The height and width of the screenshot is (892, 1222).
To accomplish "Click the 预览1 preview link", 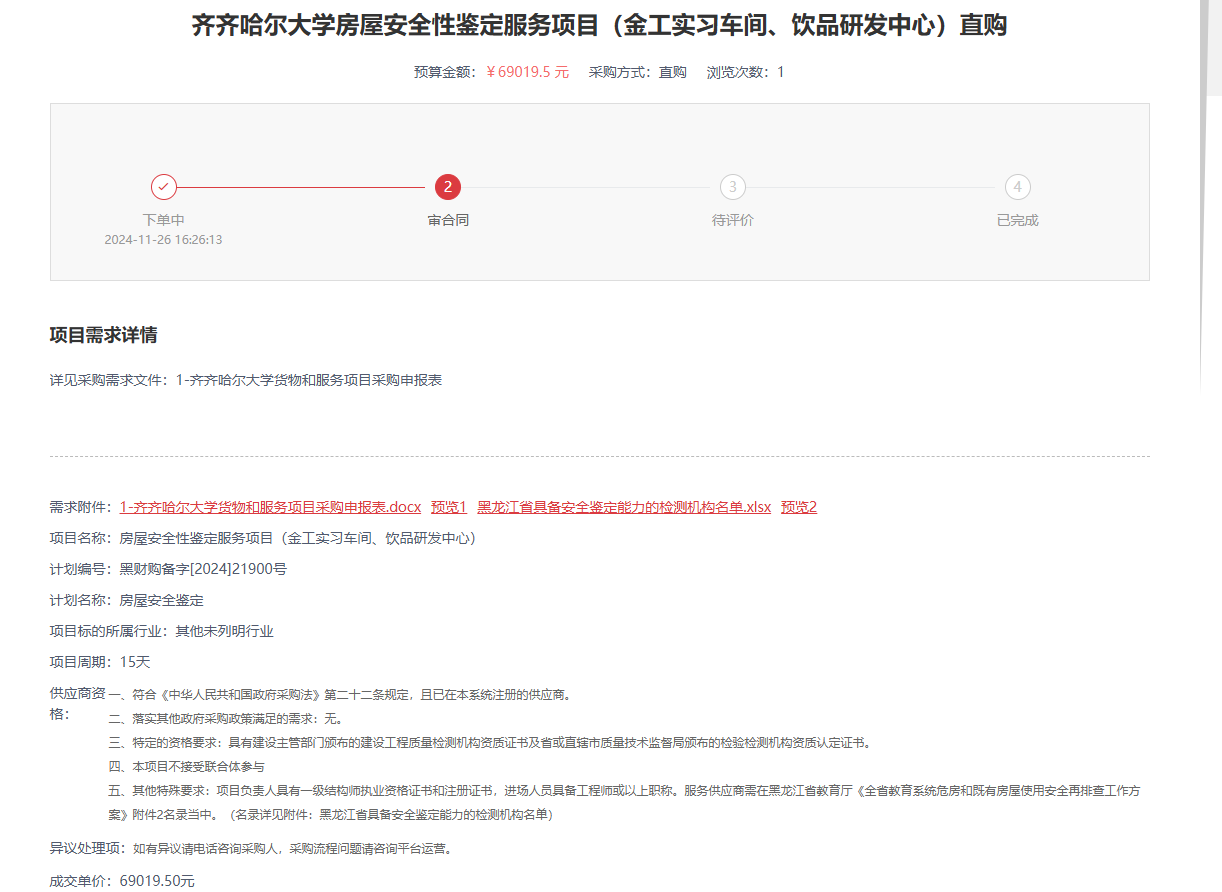I will [449, 507].
